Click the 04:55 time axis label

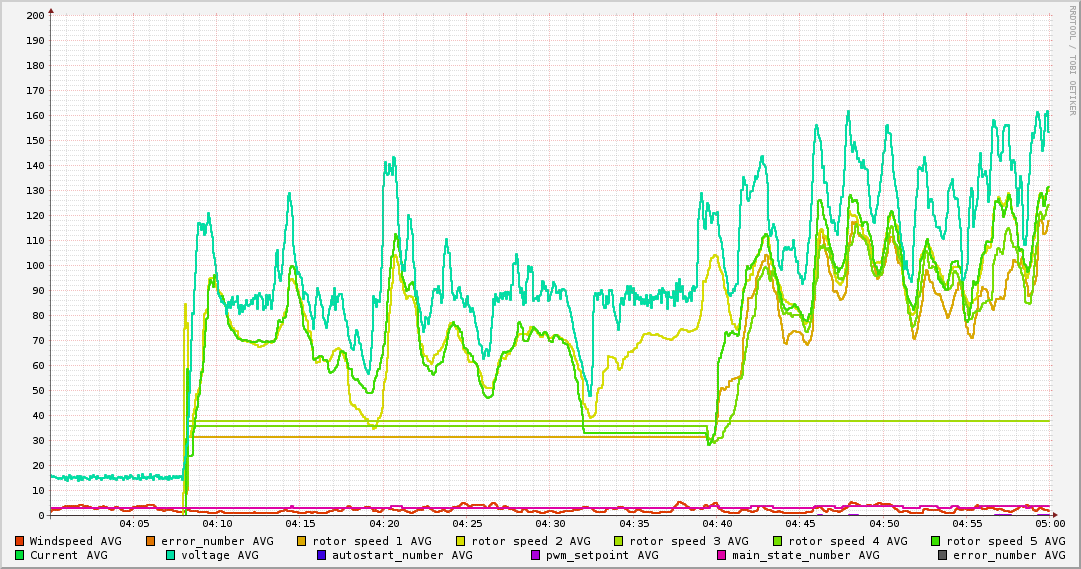click(967, 525)
